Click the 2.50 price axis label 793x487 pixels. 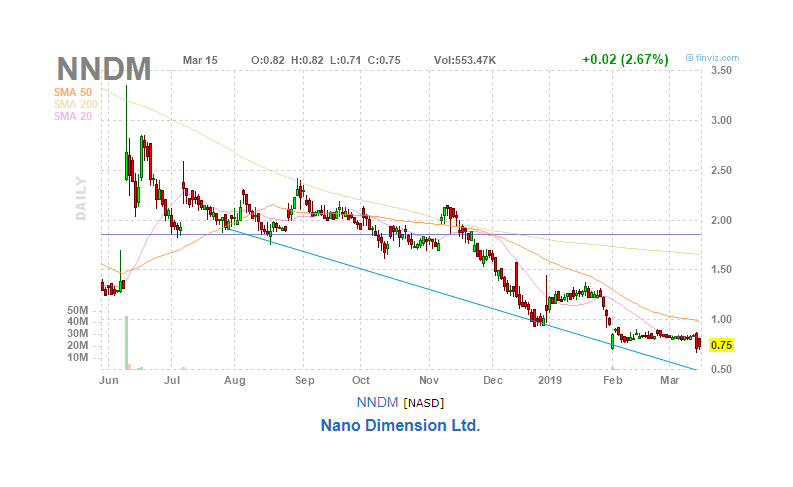721,170
